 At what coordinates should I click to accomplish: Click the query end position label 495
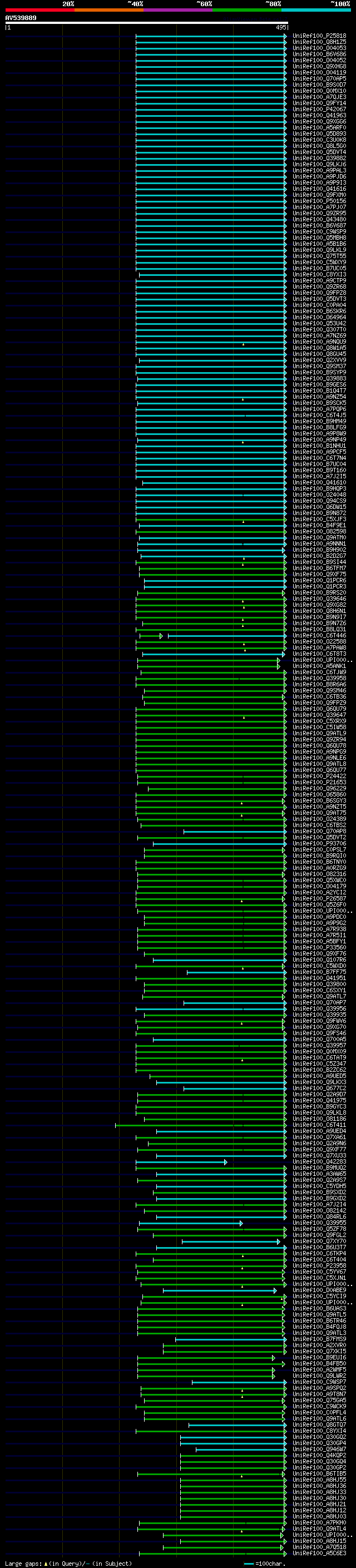tap(280, 27)
